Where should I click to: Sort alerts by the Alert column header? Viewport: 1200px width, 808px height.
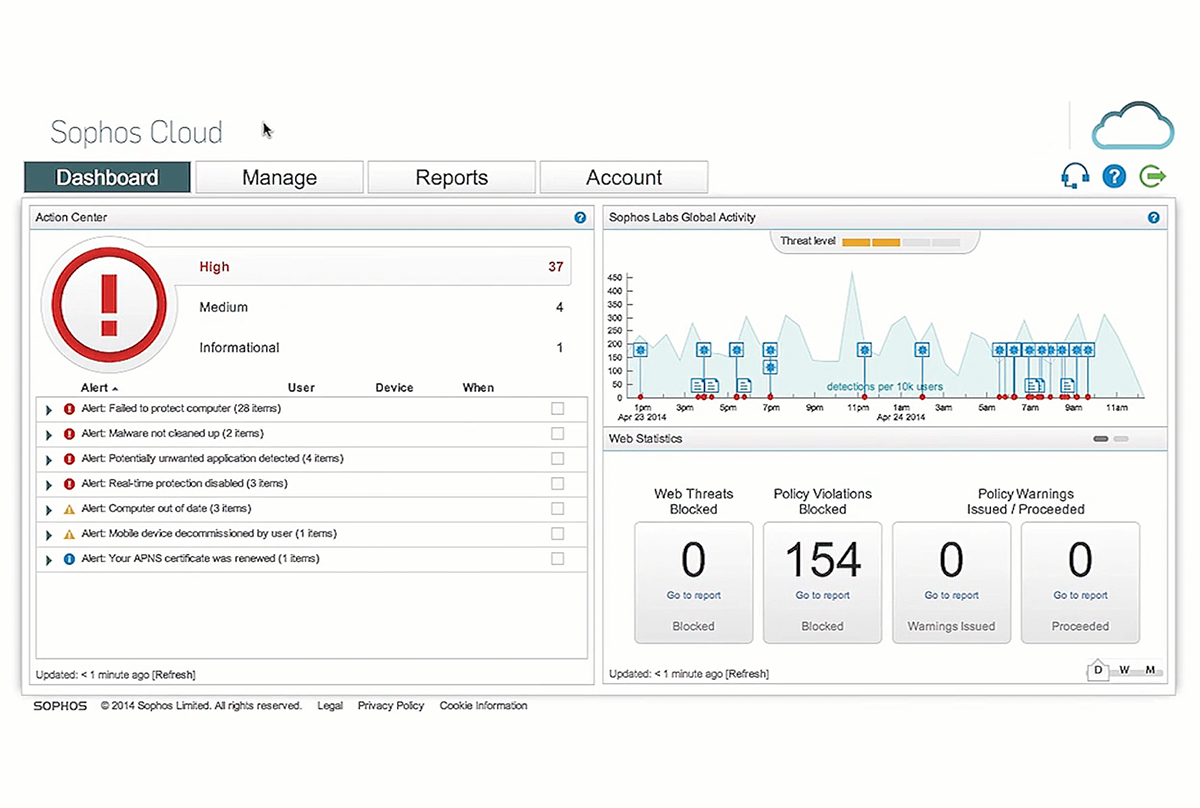tap(94, 388)
